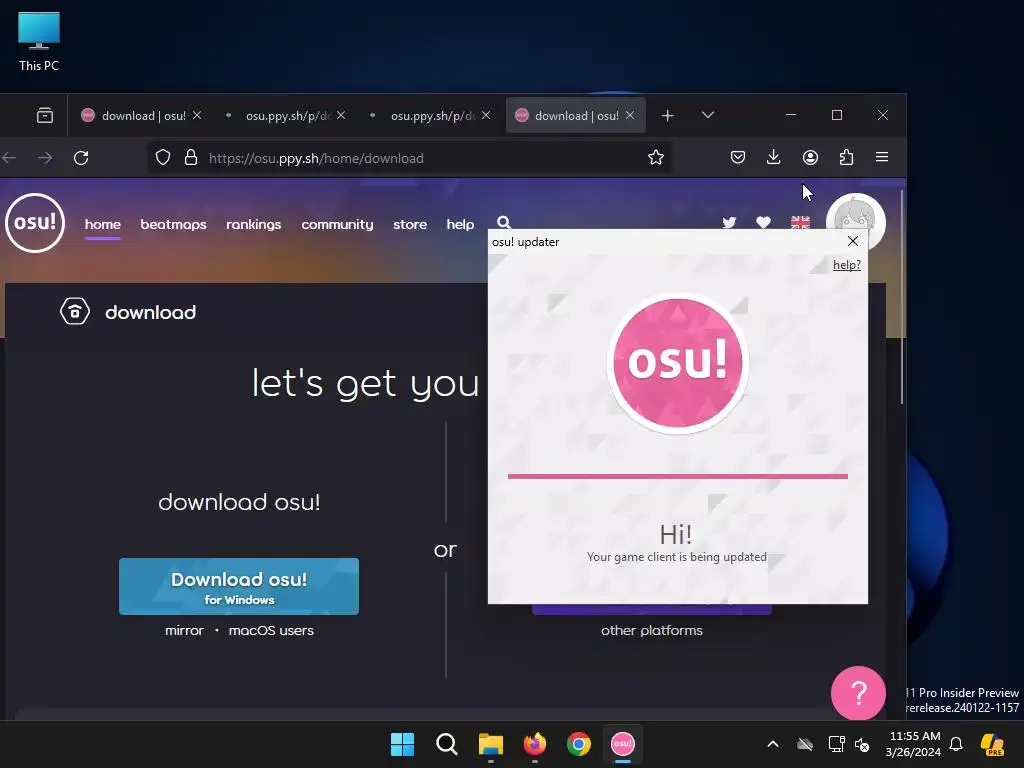Viewport: 1024px width, 768px height.
Task: Click Download osu! for Windows button
Action: click(x=239, y=586)
